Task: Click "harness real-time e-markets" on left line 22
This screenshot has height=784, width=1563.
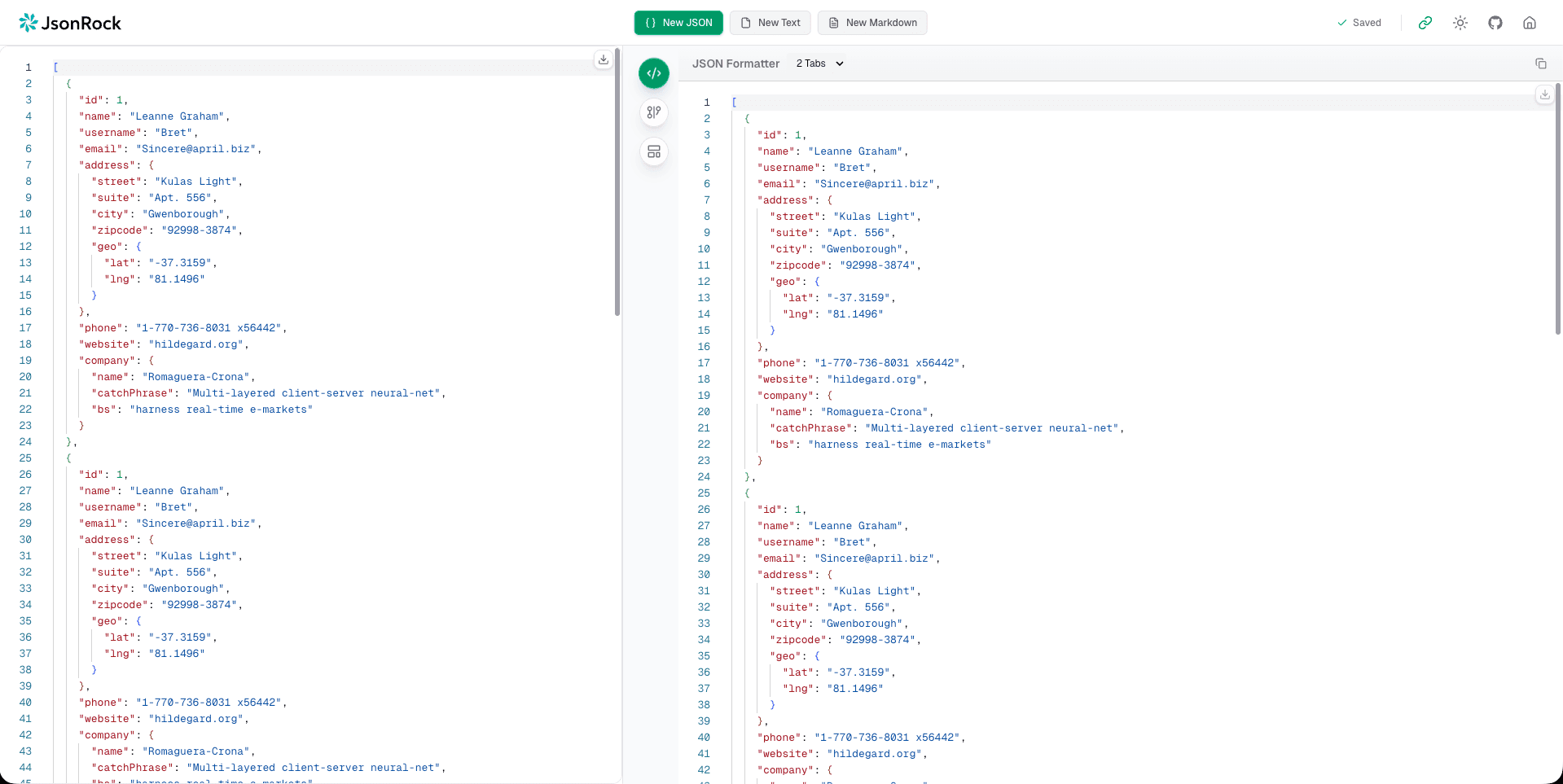Action: 222,410
